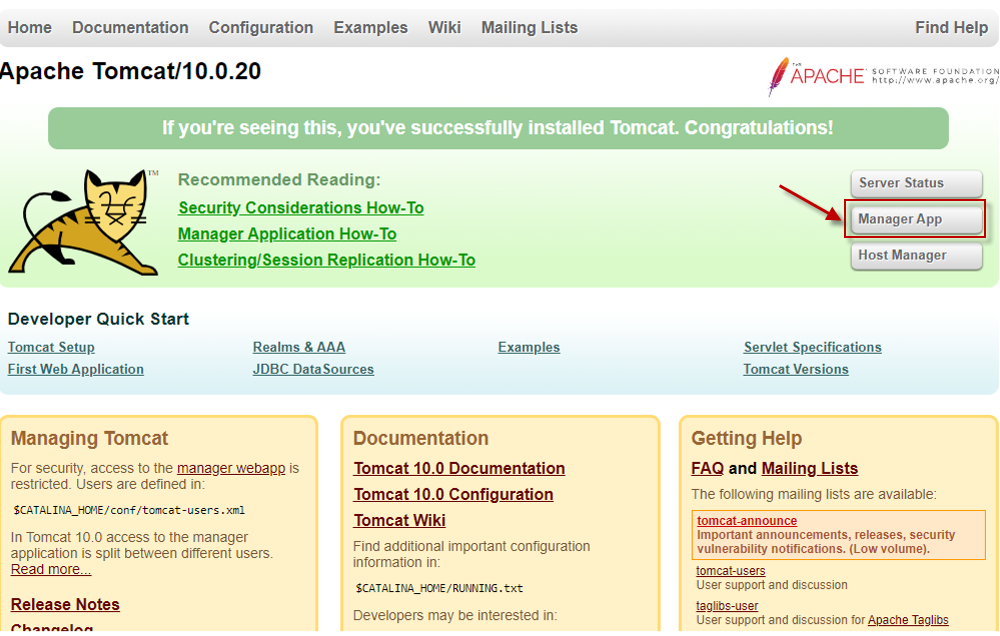Click the Developer Quick Start heading

[98, 319]
